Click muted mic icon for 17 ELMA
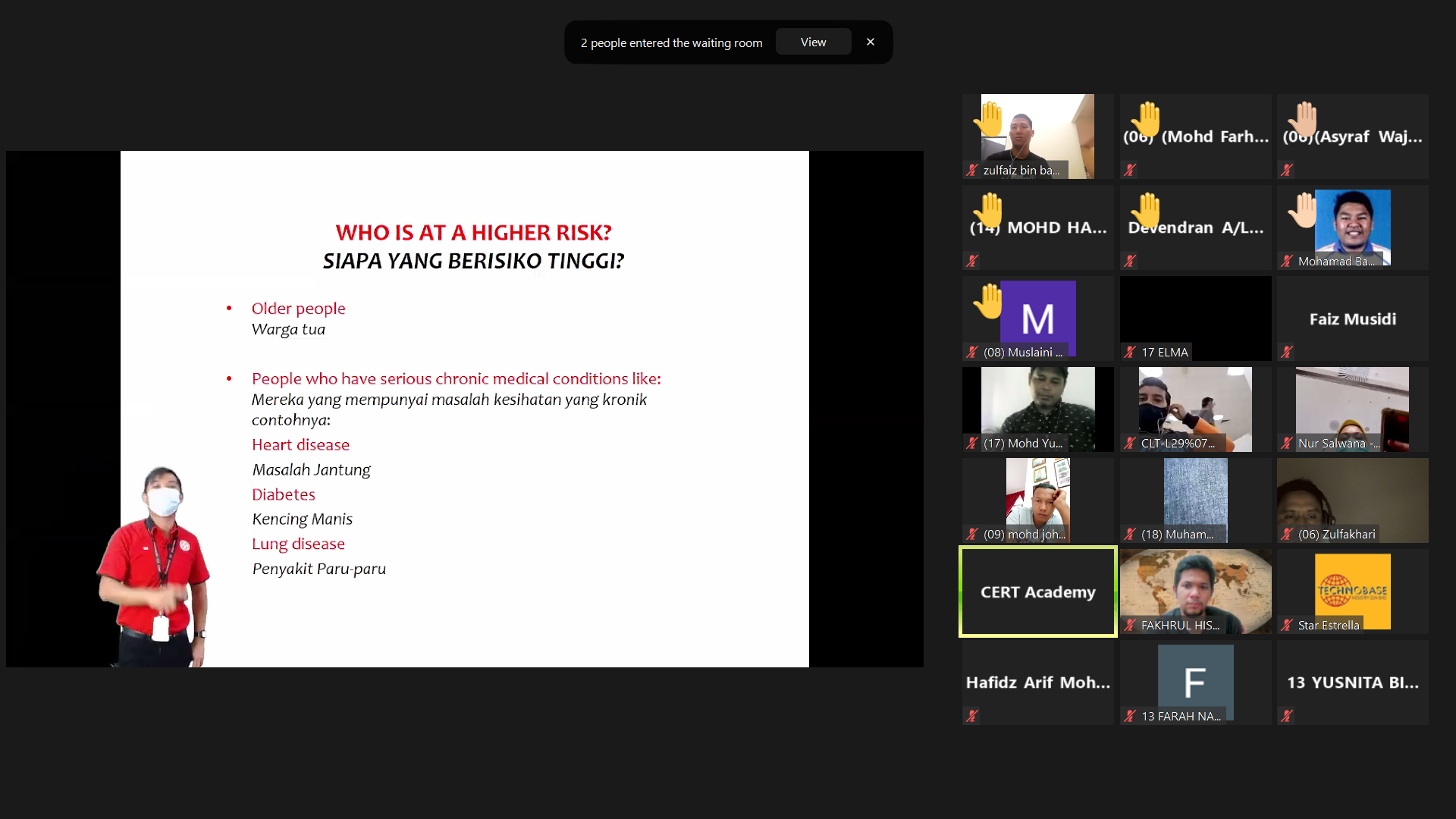The width and height of the screenshot is (1456, 819). pyautogui.click(x=1130, y=353)
